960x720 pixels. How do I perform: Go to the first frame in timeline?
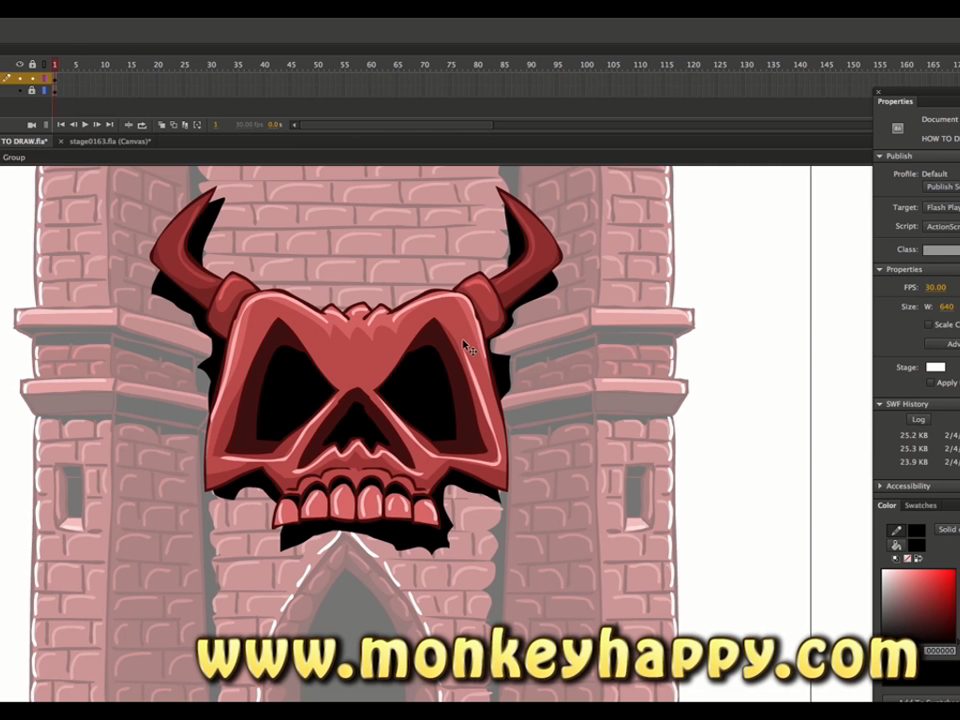pyautogui.click(x=61, y=124)
